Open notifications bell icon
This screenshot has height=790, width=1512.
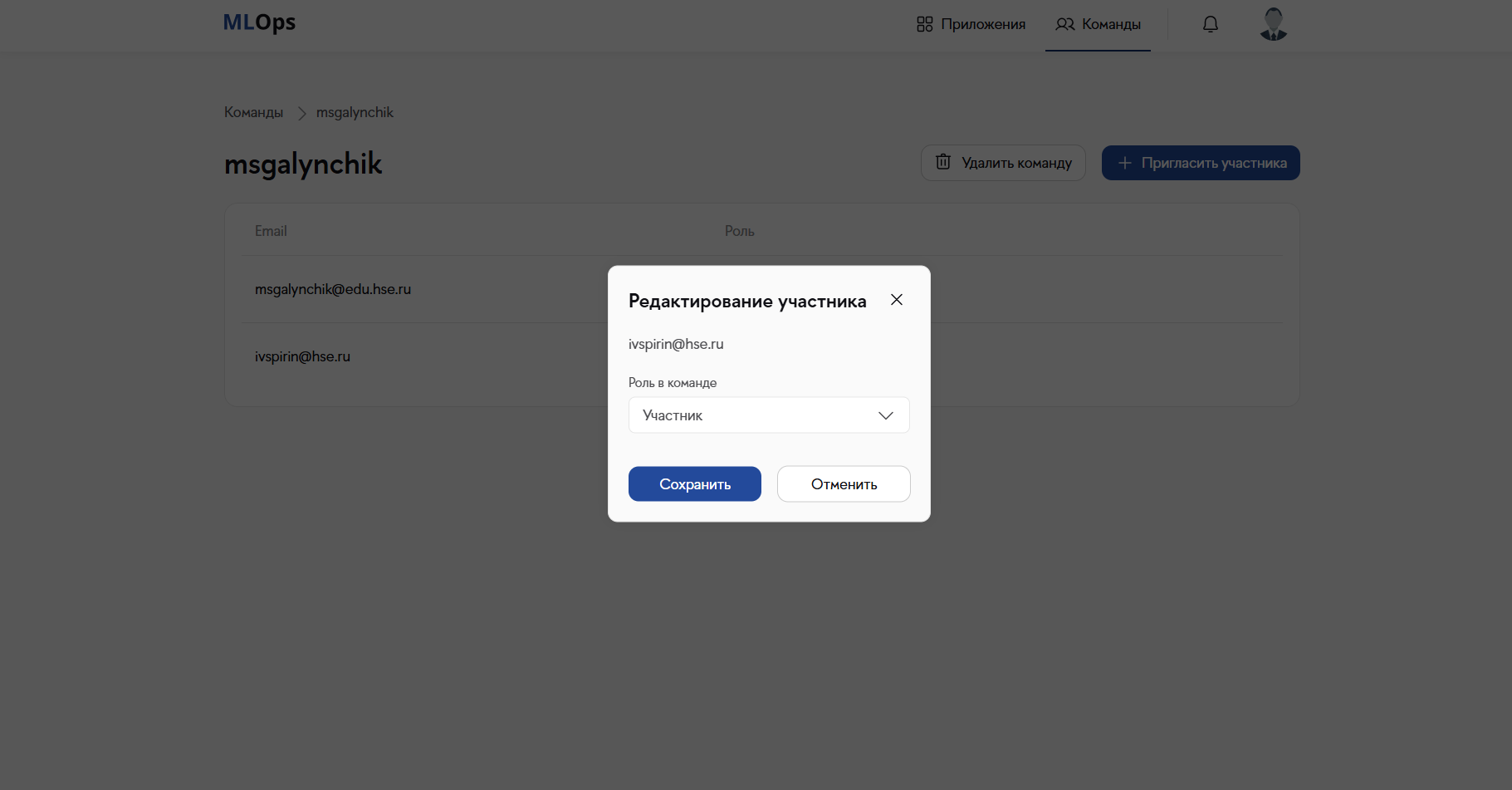click(x=1211, y=24)
